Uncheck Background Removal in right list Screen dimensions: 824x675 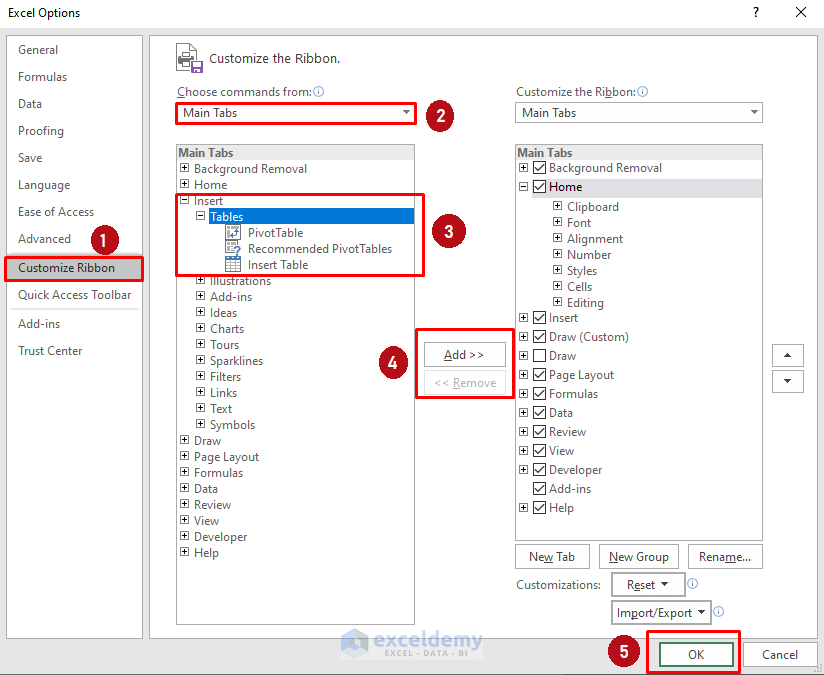click(x=539, y=168)
